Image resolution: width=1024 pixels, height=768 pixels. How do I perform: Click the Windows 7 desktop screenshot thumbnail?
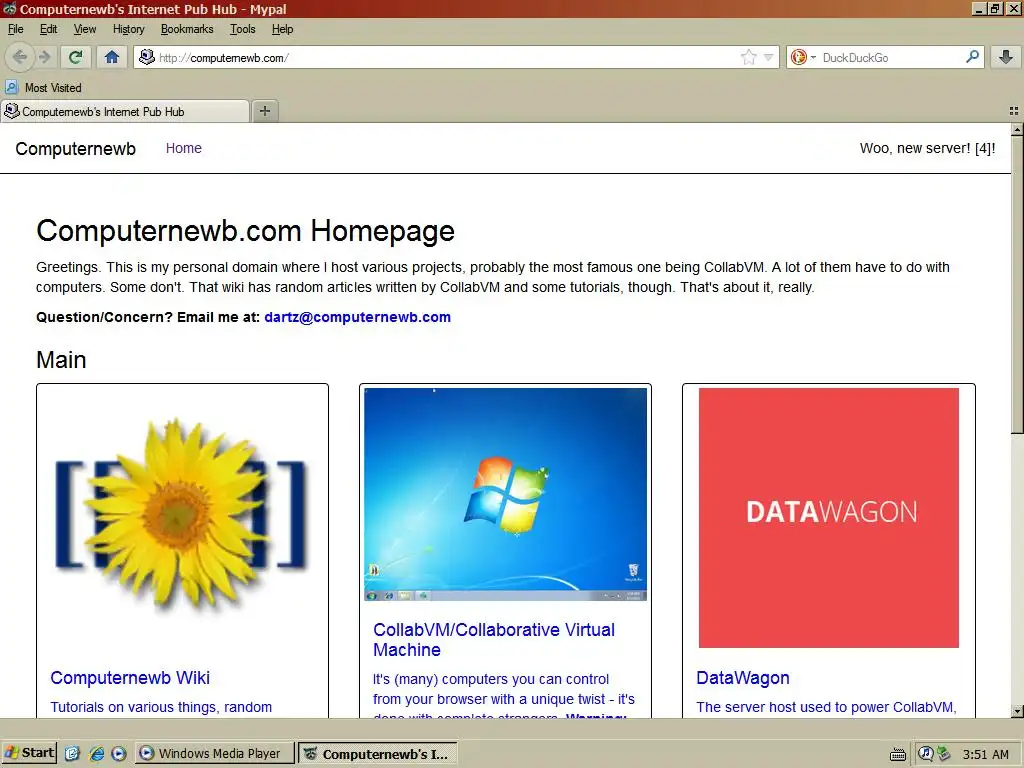point(505,494)
